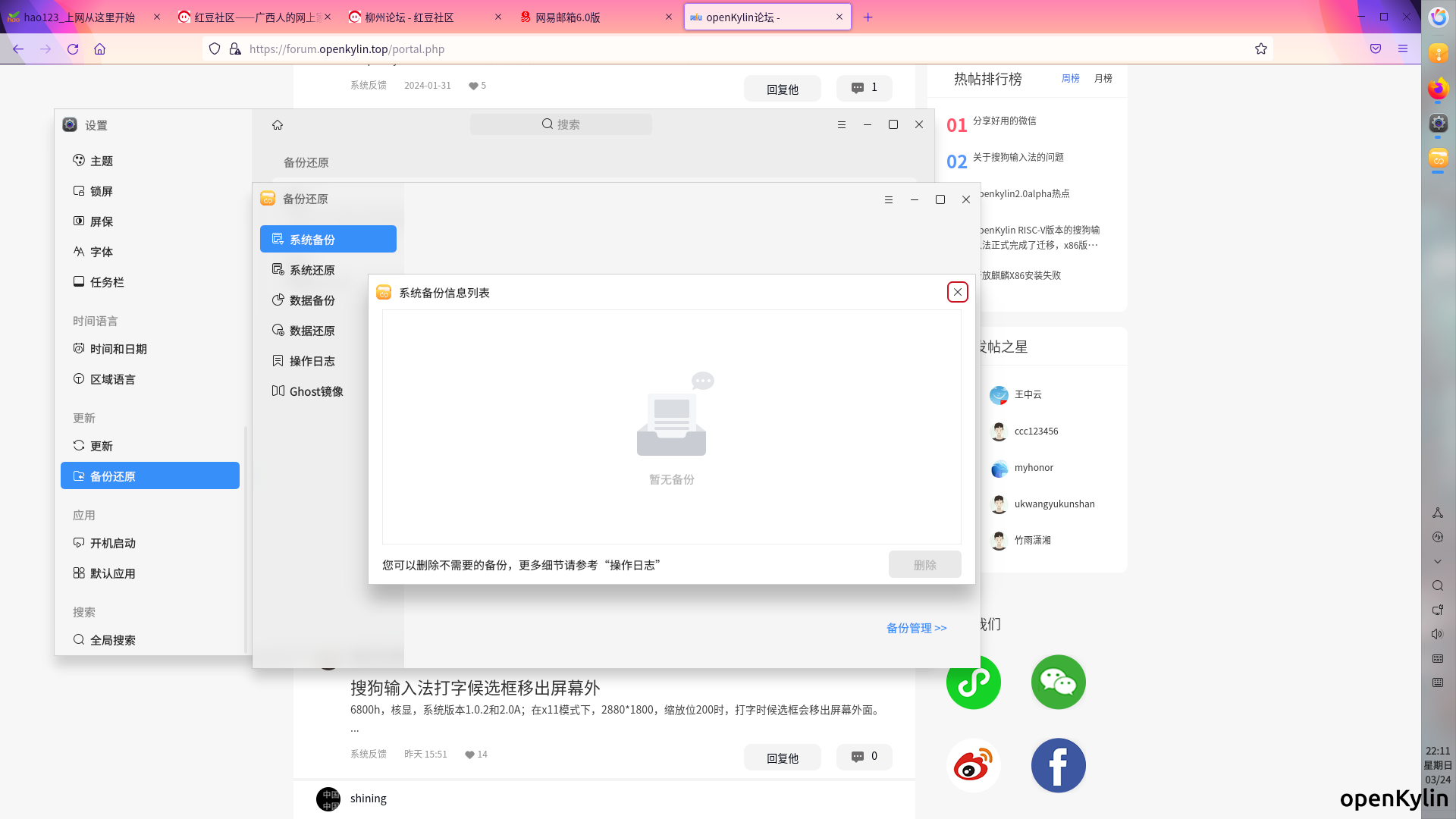Open the Backup Restore window menu icon
The height and width of the screenshot is (819, 1456).
click(889, 200)
